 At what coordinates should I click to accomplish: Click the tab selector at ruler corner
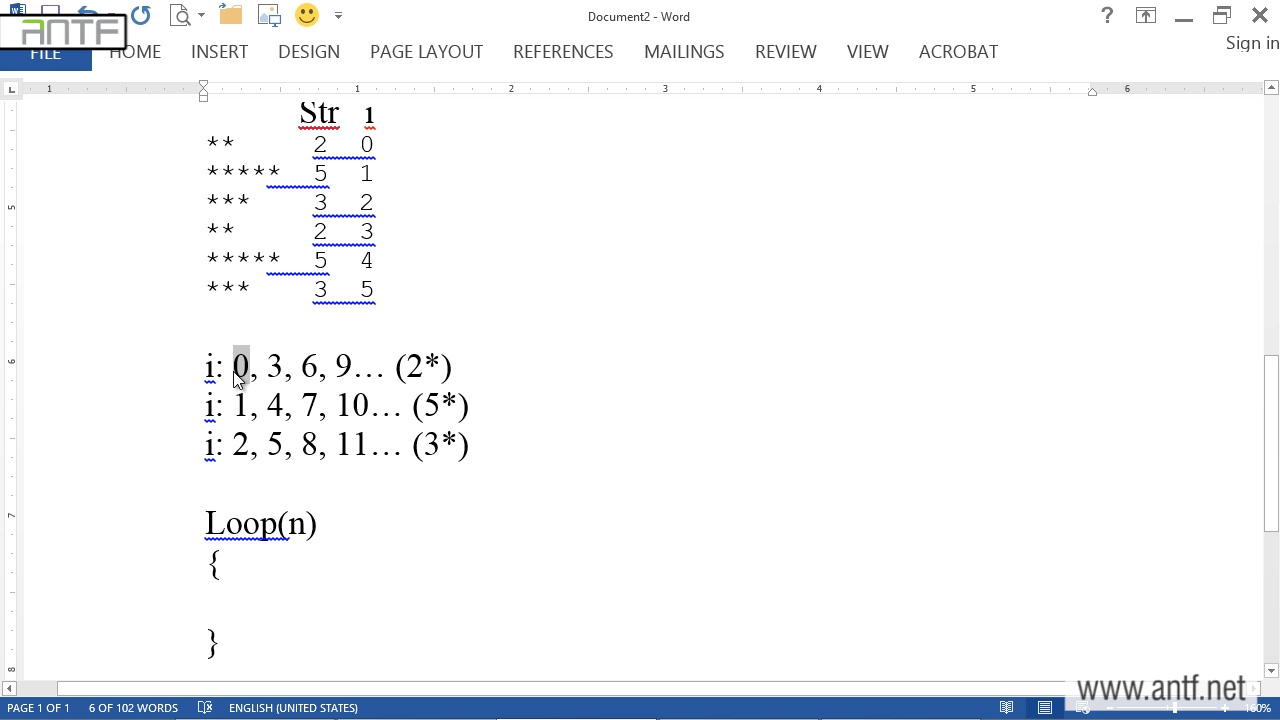tap(11, 90)
